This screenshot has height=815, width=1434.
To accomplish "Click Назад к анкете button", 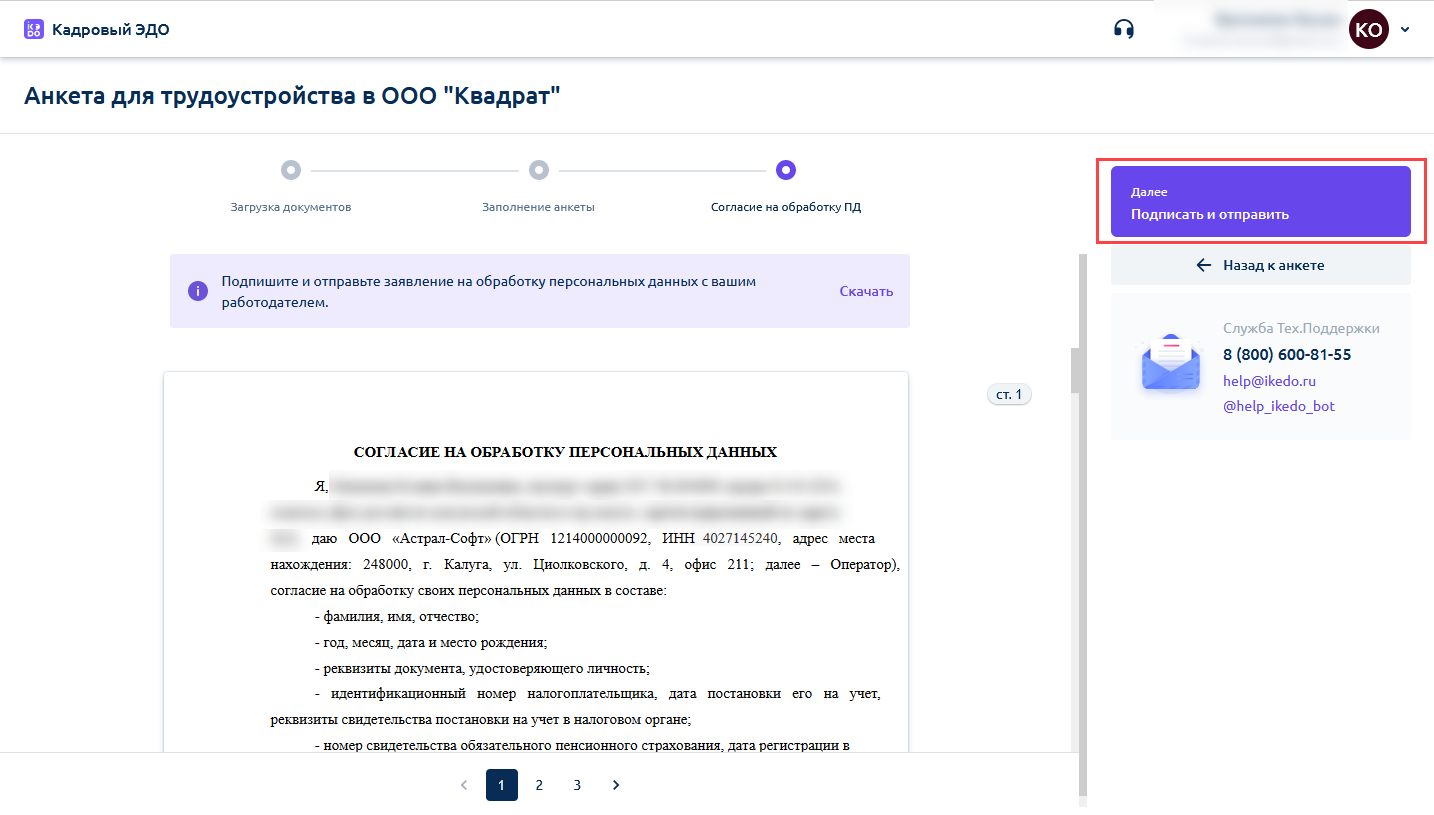I will [1260, 265].
